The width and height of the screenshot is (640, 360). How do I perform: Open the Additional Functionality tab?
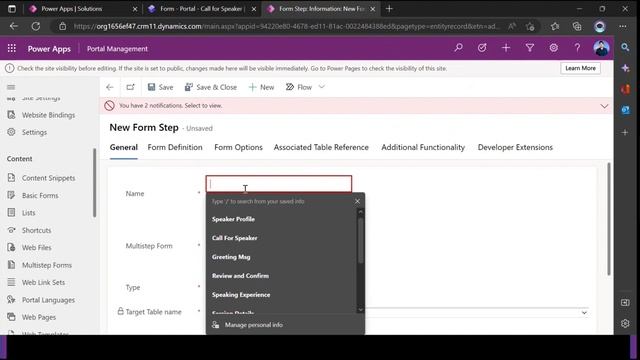pyautogui.click(x=423, y=147)
